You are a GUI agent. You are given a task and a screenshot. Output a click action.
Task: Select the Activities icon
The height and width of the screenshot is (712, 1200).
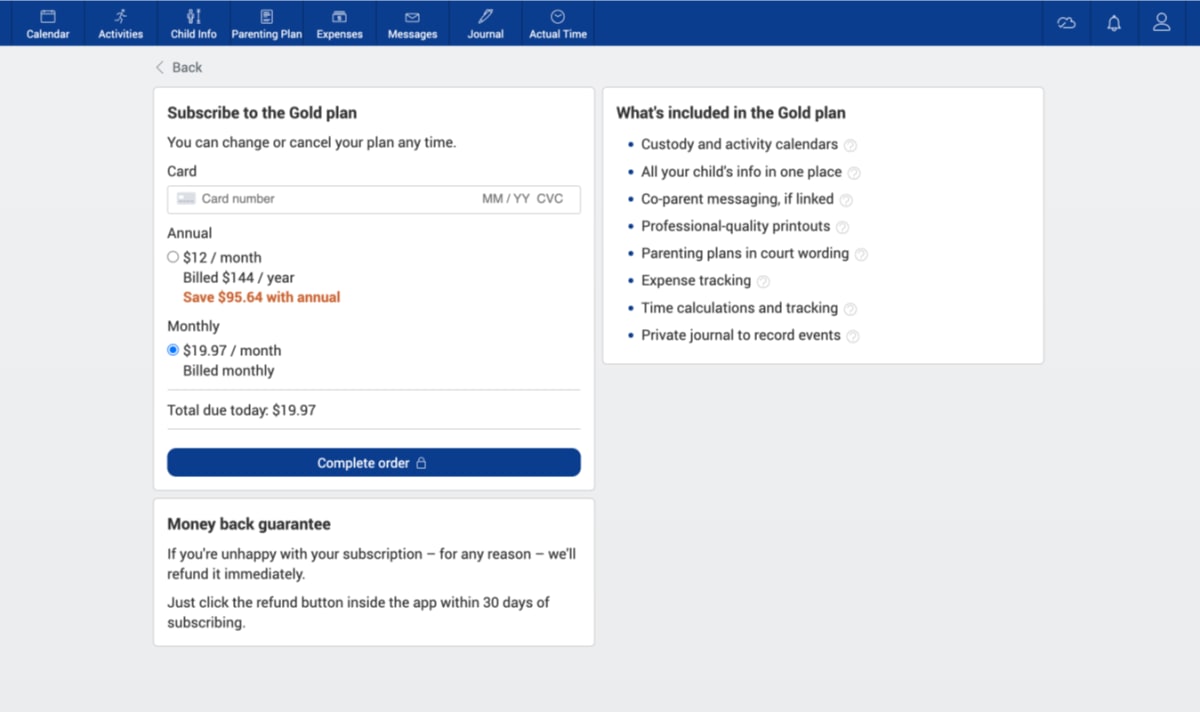point(120,22)
